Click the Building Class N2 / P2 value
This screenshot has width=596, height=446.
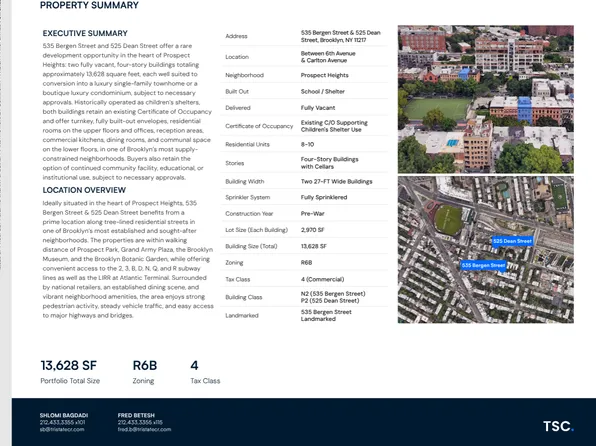333,297
